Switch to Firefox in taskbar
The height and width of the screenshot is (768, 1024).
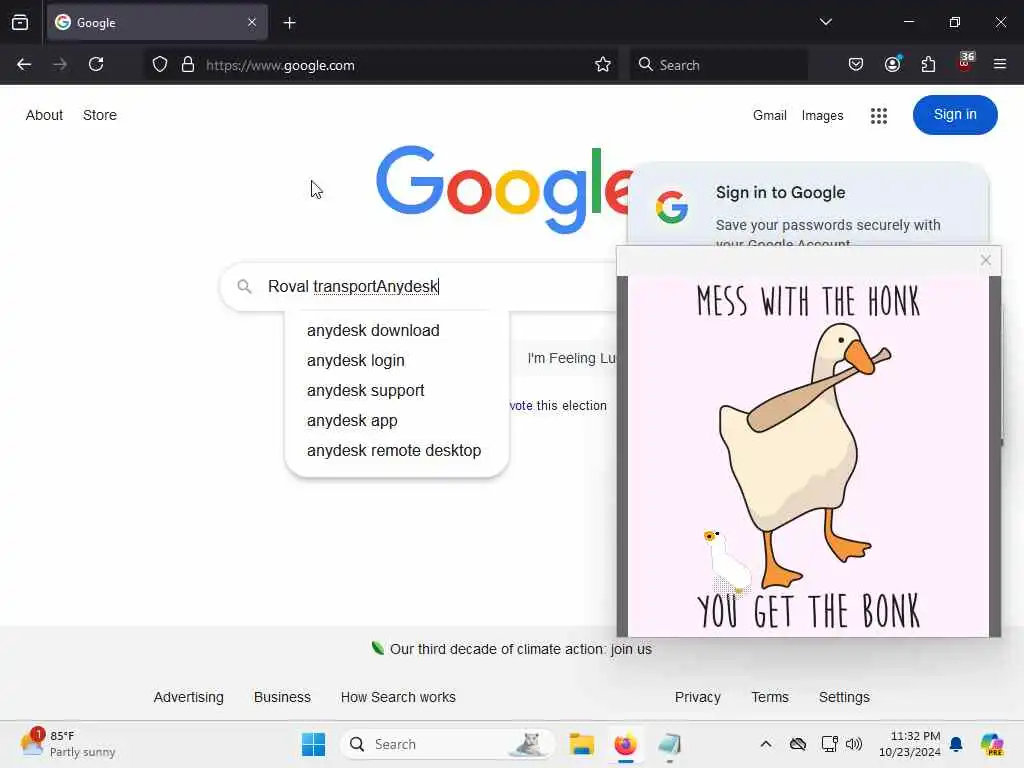[625, 744]
